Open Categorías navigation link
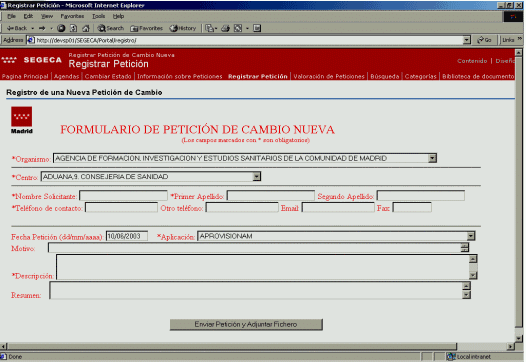The width and height of the screenshot is (526, 362). tap(421, 76)
